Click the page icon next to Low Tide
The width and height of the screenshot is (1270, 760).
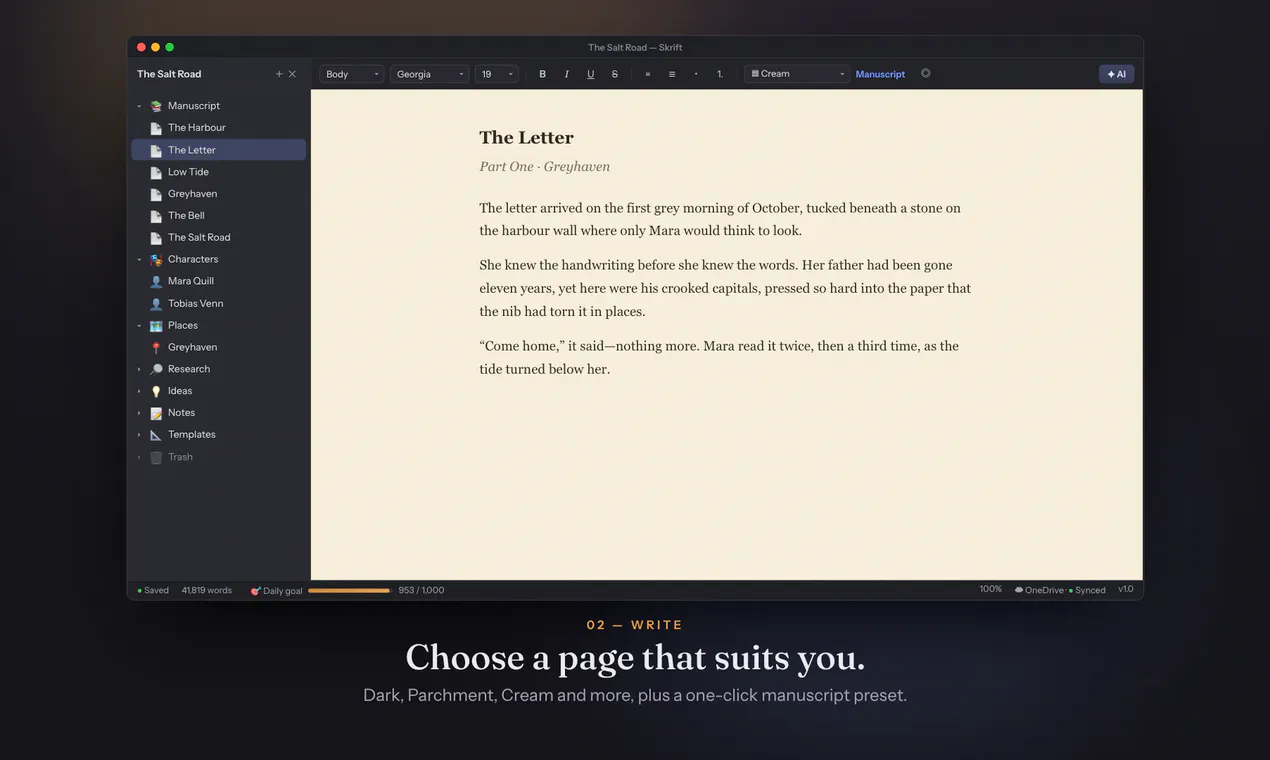[x=156, y=172]
